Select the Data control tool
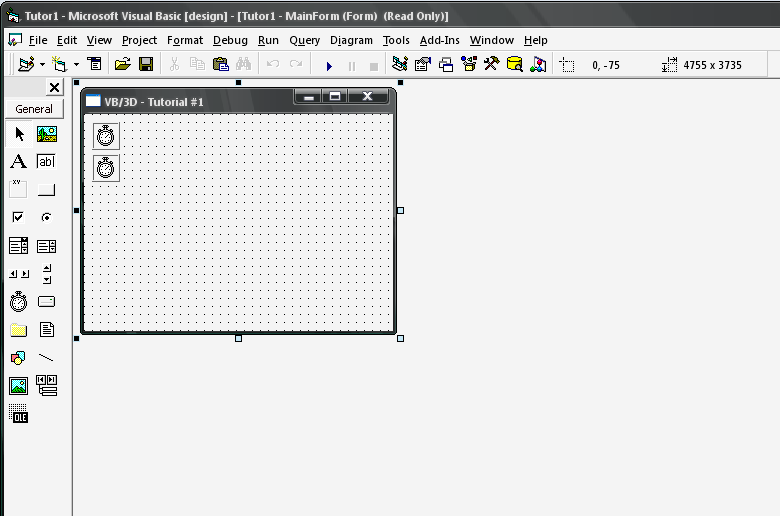 click(x=47, y=386)
